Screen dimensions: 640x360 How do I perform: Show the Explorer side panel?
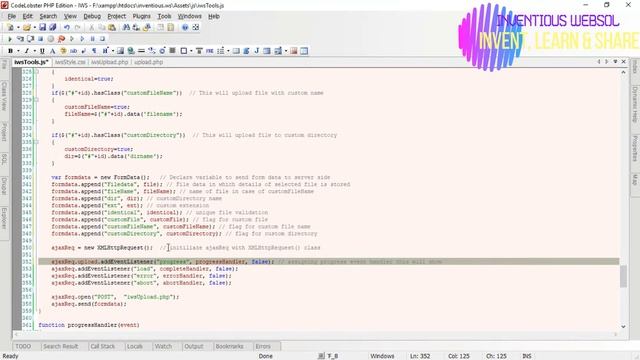[4, 218]
